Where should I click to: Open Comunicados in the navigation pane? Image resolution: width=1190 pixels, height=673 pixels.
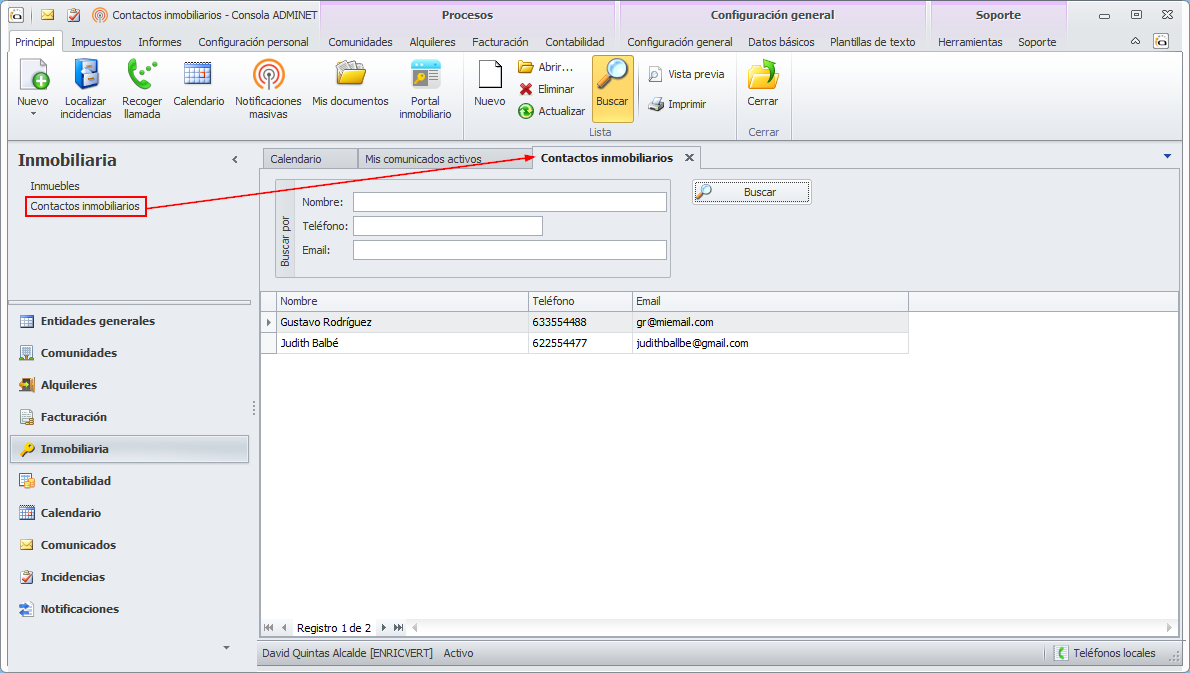click(130, 545)
